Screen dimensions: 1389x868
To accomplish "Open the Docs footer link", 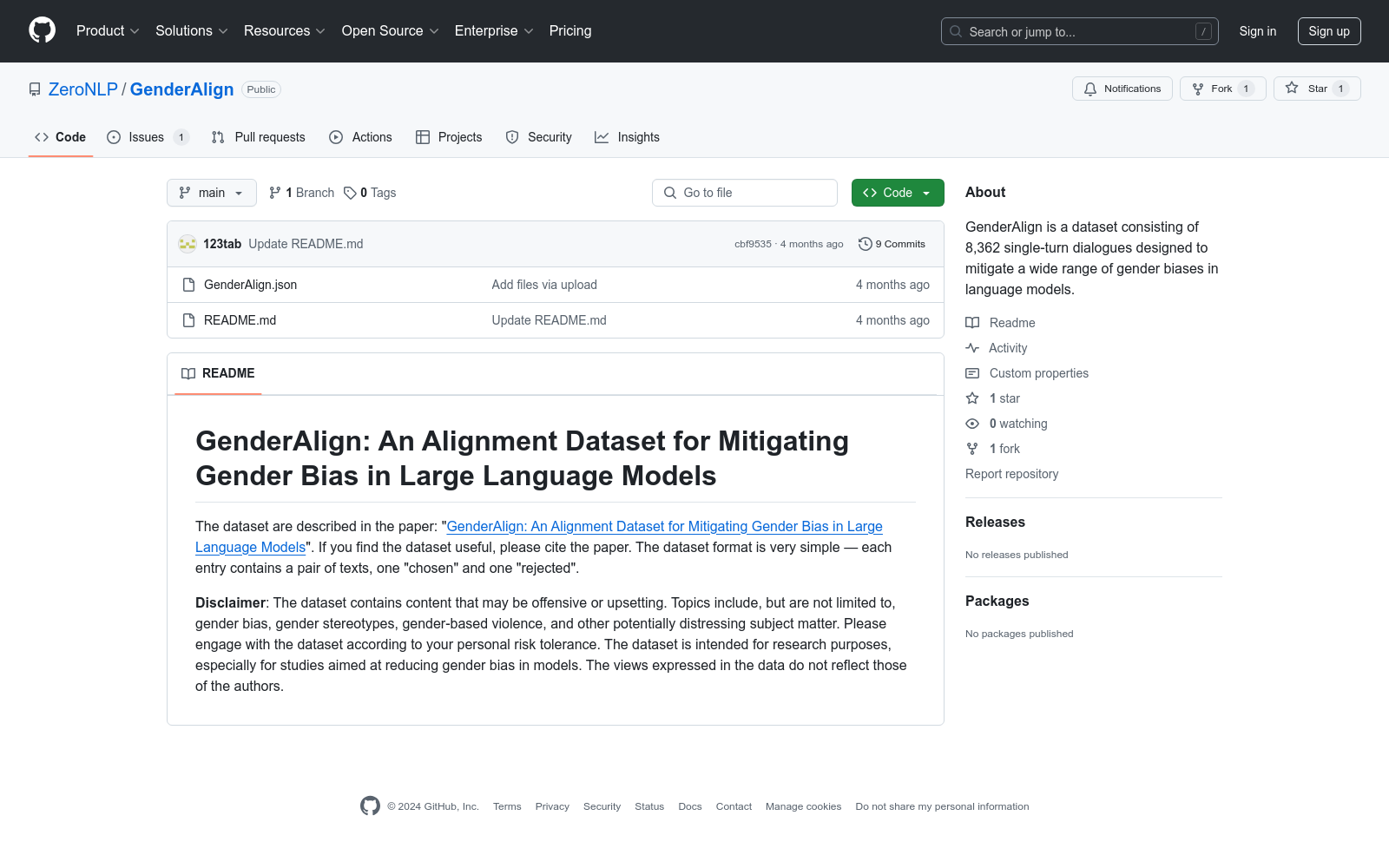I will pos(690,806).
